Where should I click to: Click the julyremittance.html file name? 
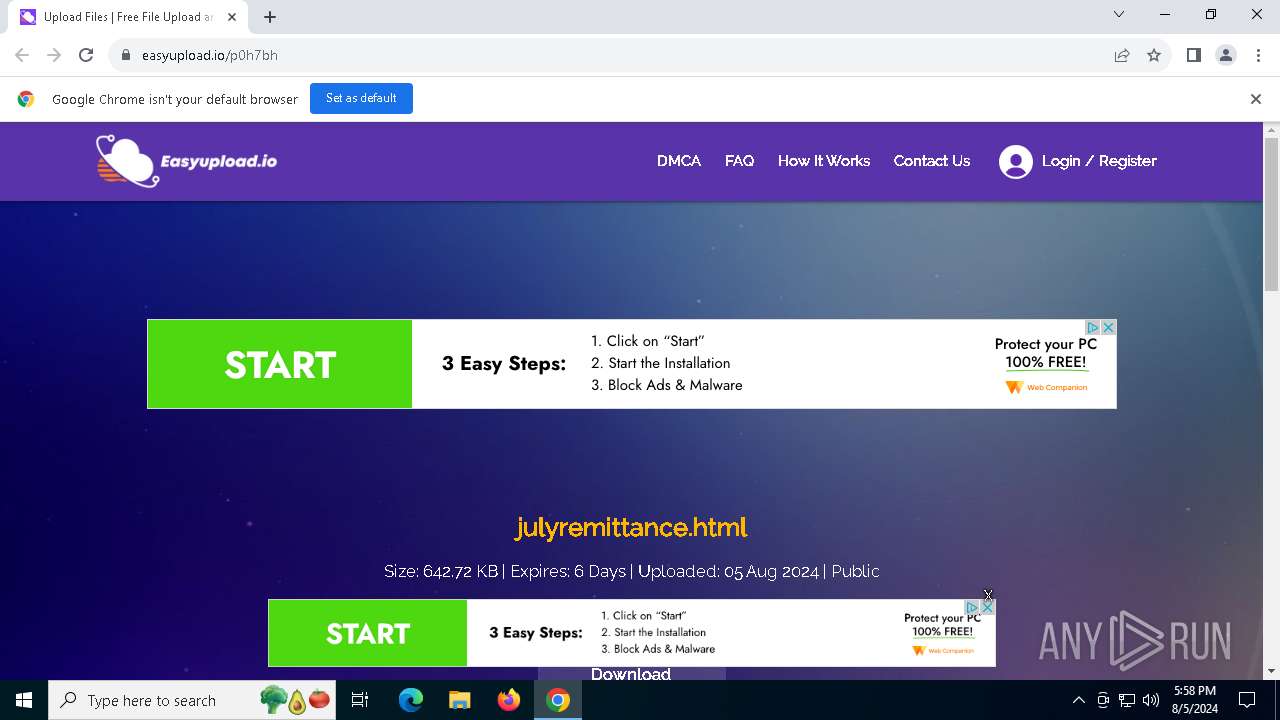(631, 527)
